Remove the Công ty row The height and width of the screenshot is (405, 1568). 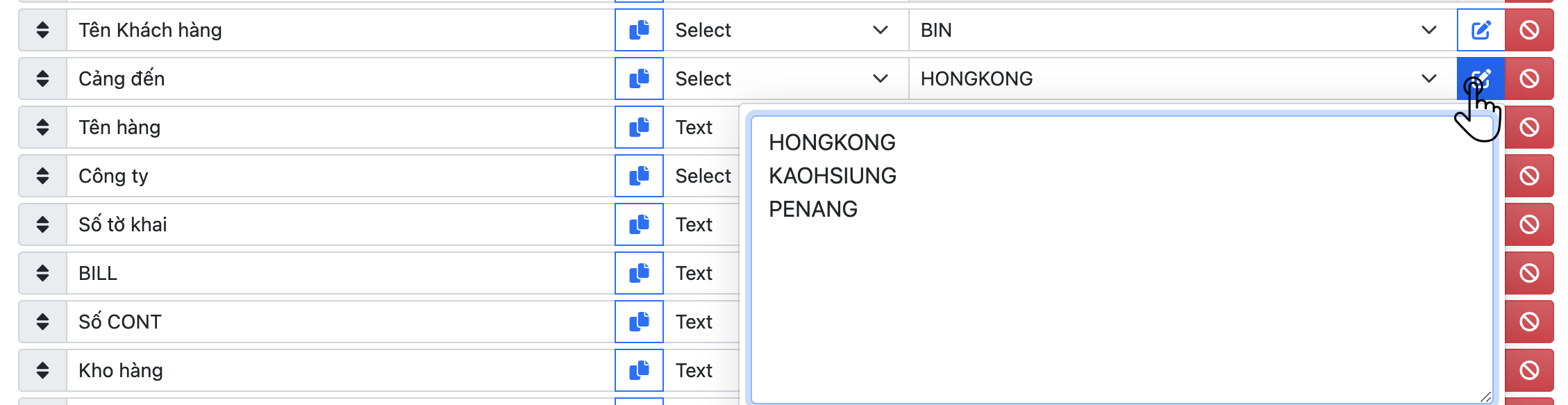pyautogui.click(x=1529, y=176)
